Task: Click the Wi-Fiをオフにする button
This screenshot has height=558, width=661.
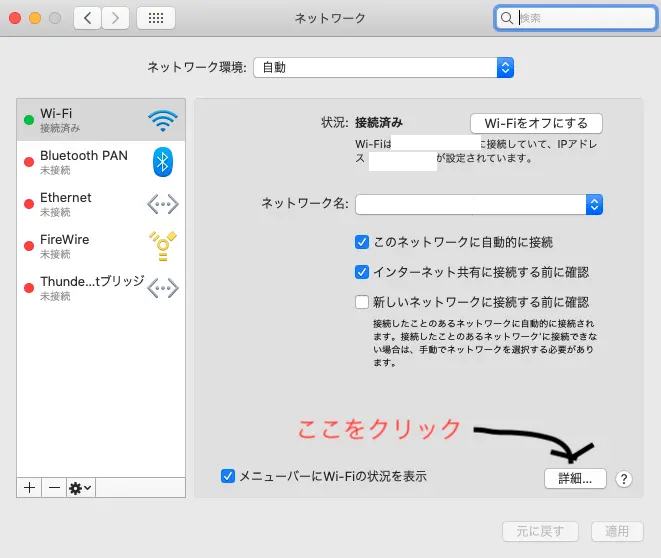Action: 536,123
